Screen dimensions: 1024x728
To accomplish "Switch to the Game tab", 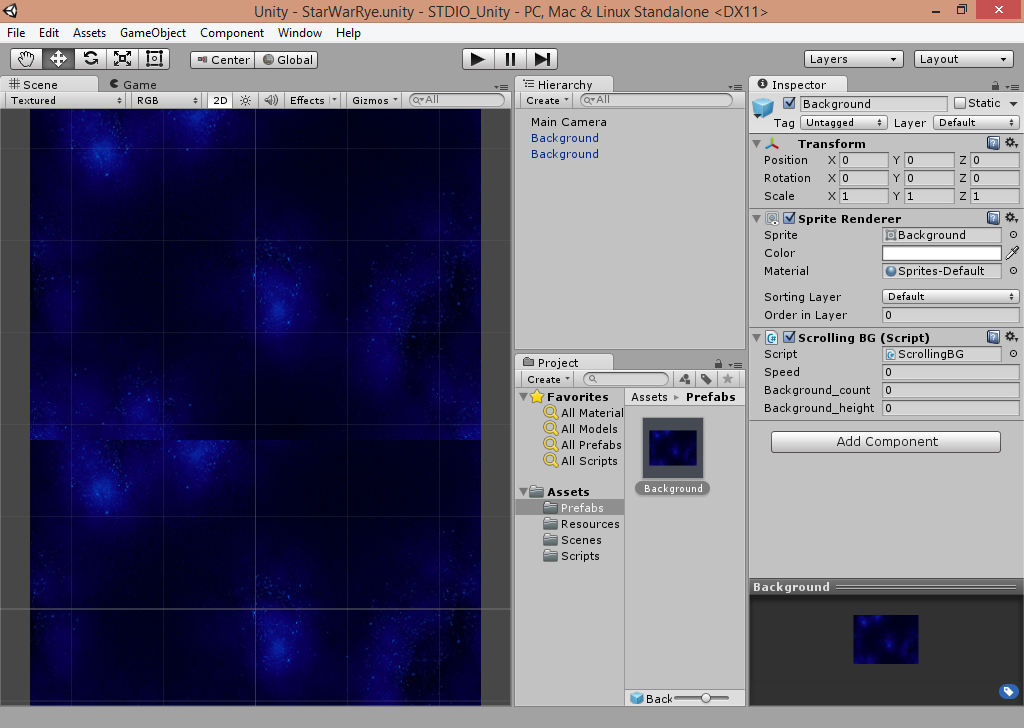I will (133, 84).
